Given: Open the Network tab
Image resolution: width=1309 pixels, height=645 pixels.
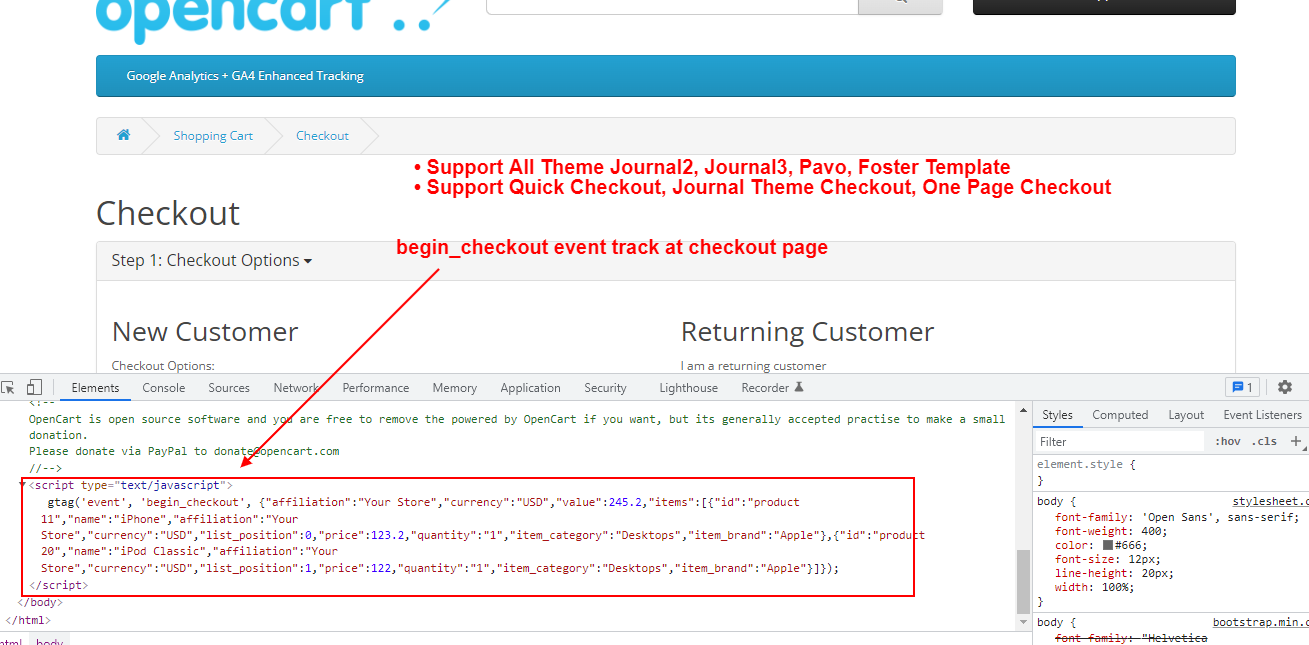Looking at the screenshot, I should [x=296, y=388].
